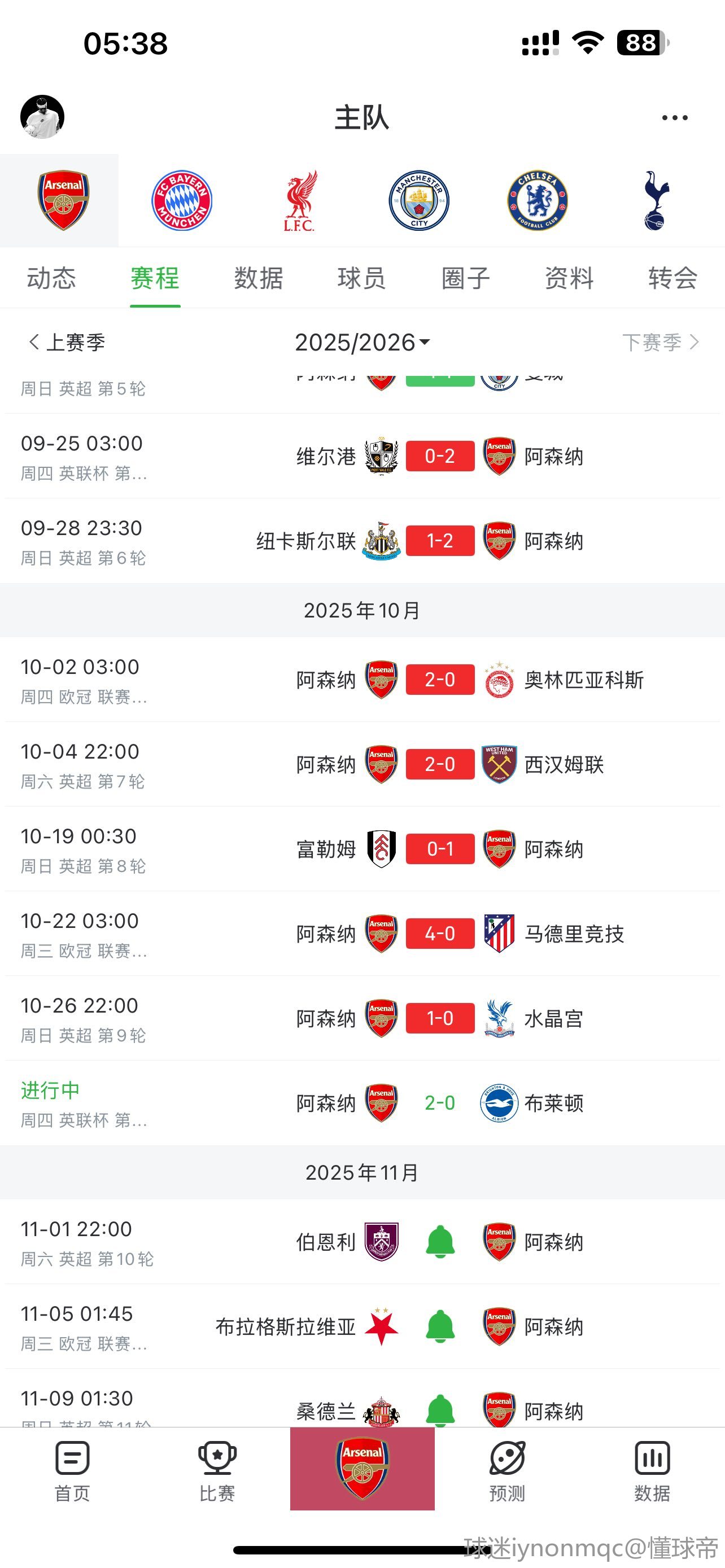The width and height of the screenshot is (725, 1568).
Task: Expand the 2025/2026 season dropdown
Action: click(x=362, y=343)
